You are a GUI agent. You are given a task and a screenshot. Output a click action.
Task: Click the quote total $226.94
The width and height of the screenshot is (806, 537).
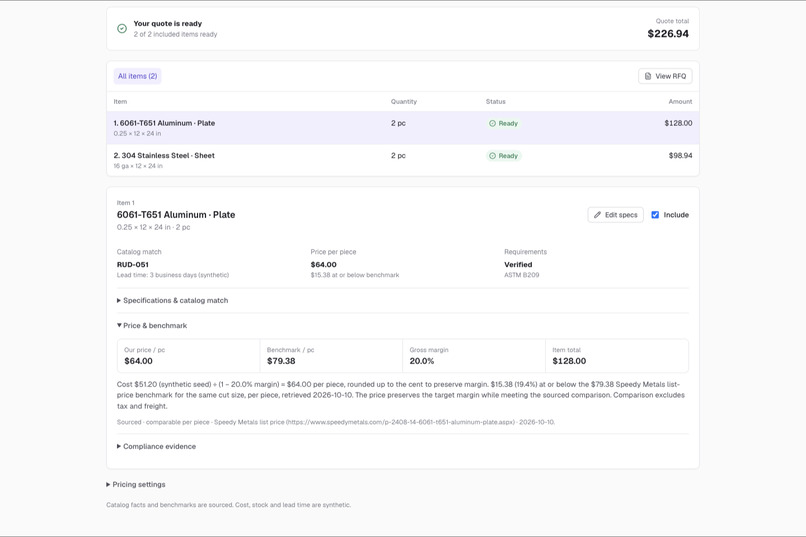[x=668, y=34]
